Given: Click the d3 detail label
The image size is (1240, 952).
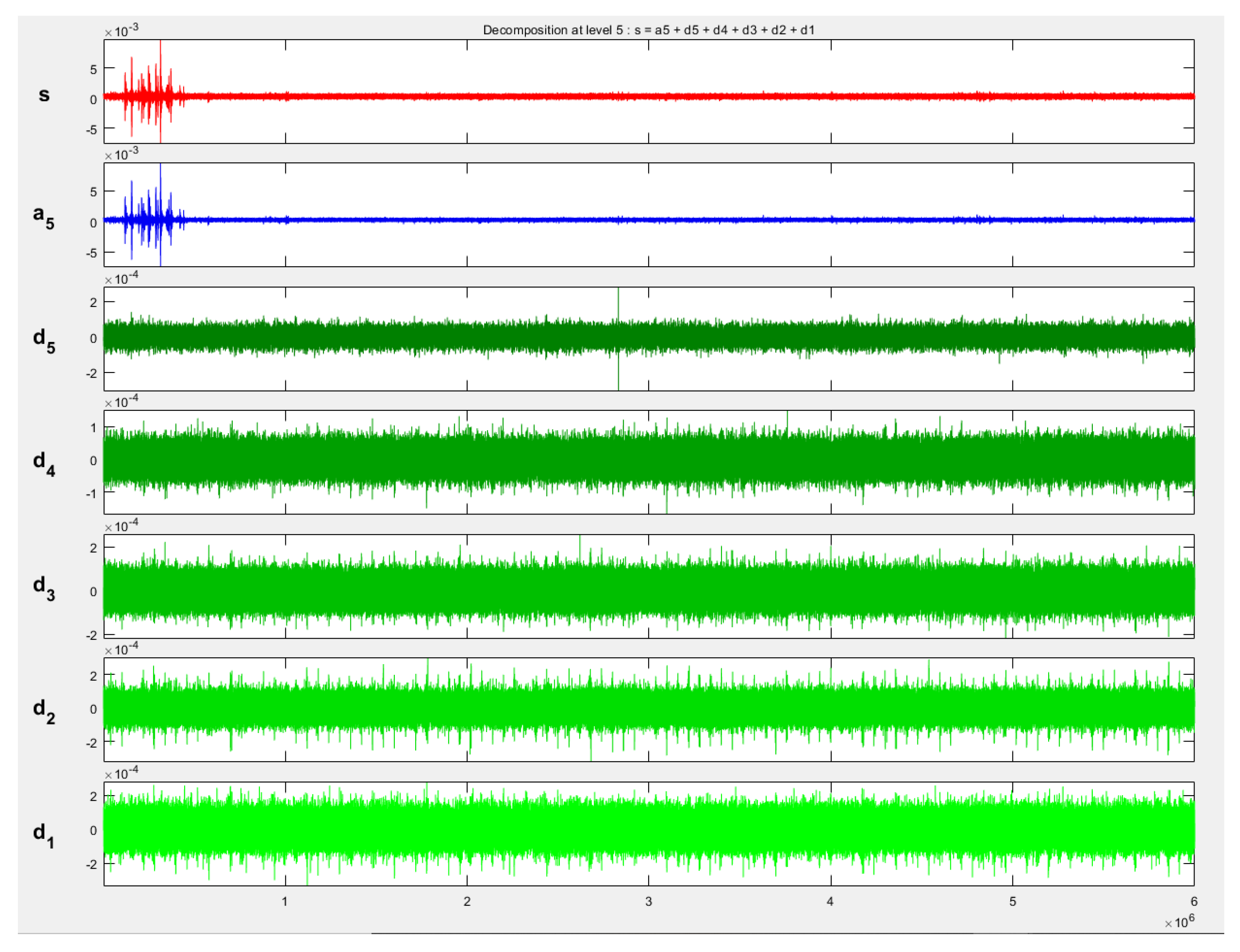Looking at the screenshot, I should click(x=44, y=588).
